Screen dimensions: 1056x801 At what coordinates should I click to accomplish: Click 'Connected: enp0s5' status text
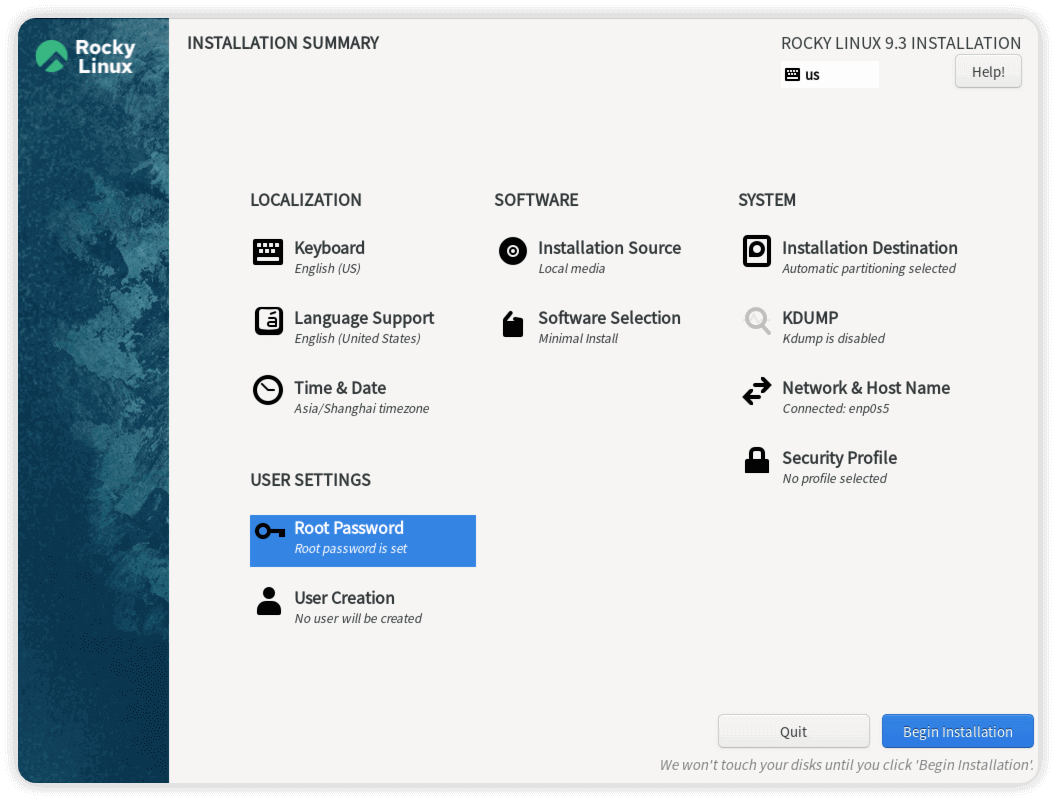point(835,408)
